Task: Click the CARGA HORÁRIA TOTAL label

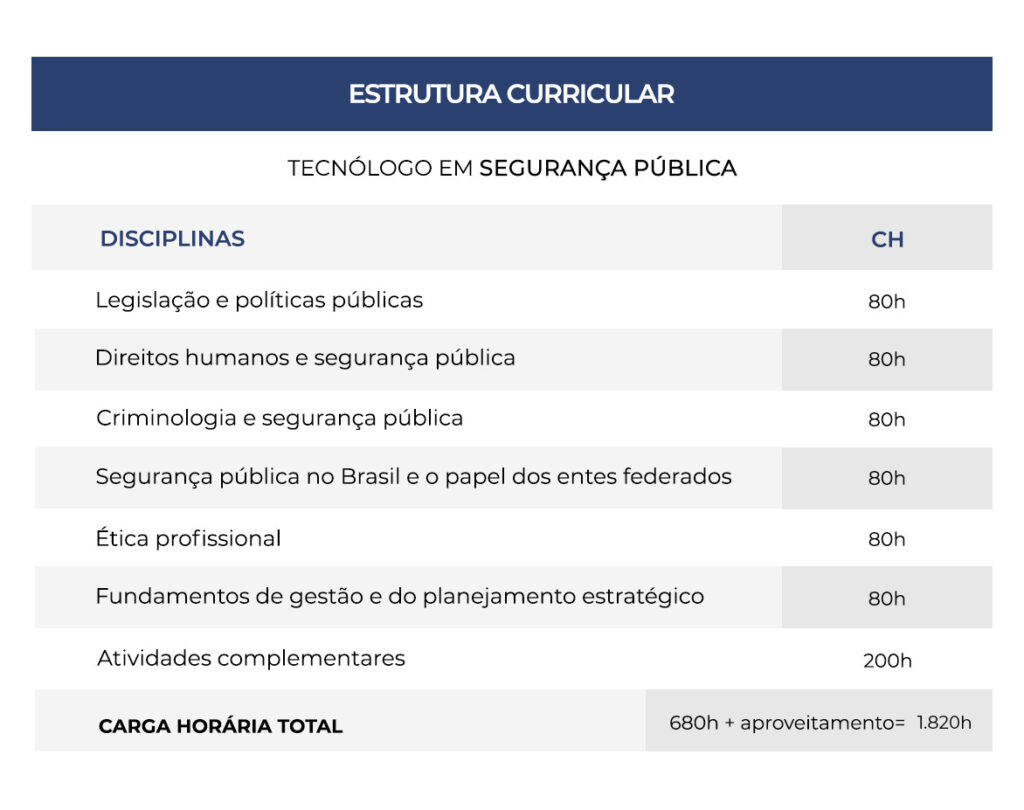Action: [220, 726]
